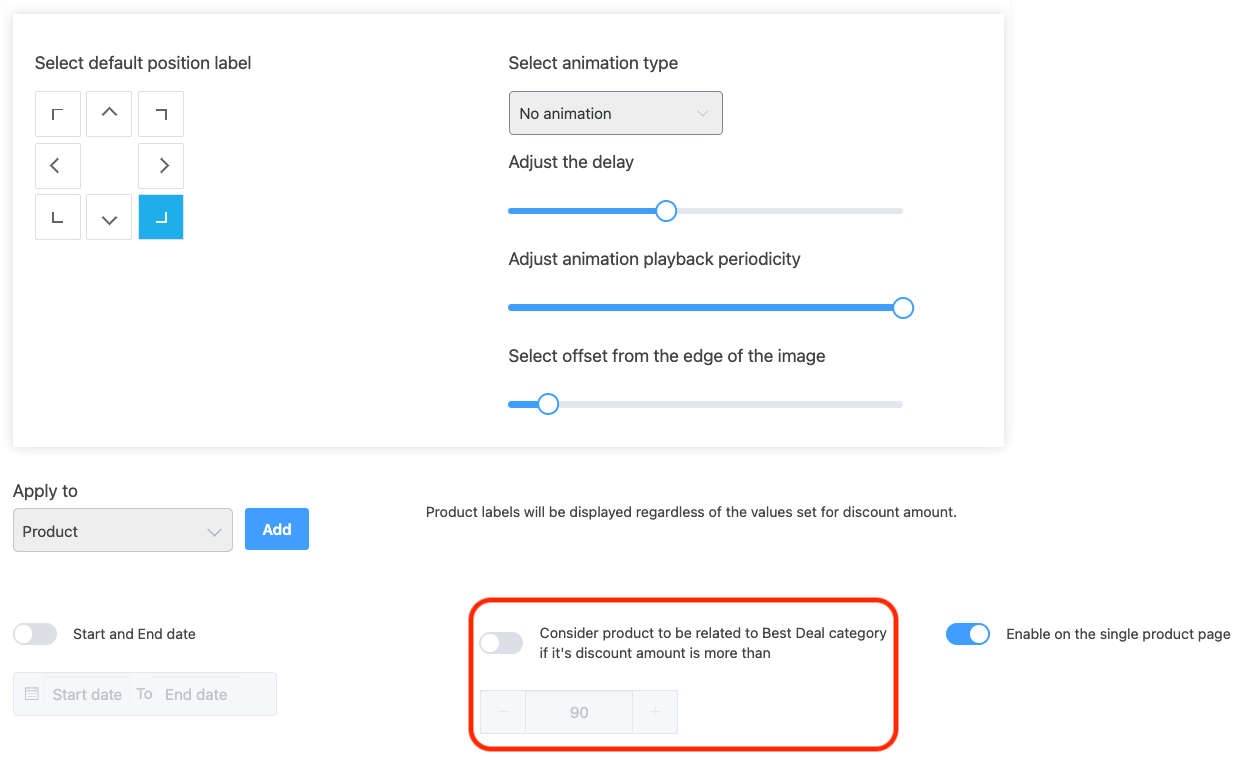Enable the Start and End date toggle
The image size is (1255, 760).
coord(35,633)
